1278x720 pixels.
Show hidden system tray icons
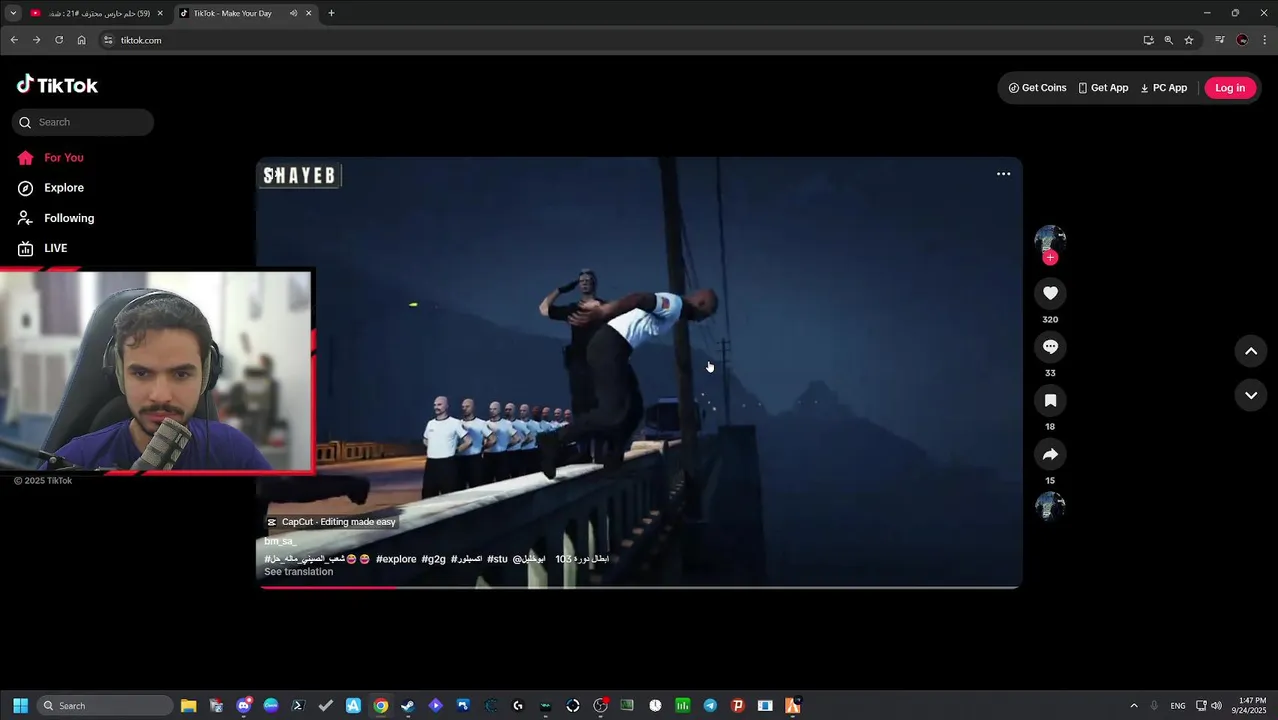coord(1133,705)
